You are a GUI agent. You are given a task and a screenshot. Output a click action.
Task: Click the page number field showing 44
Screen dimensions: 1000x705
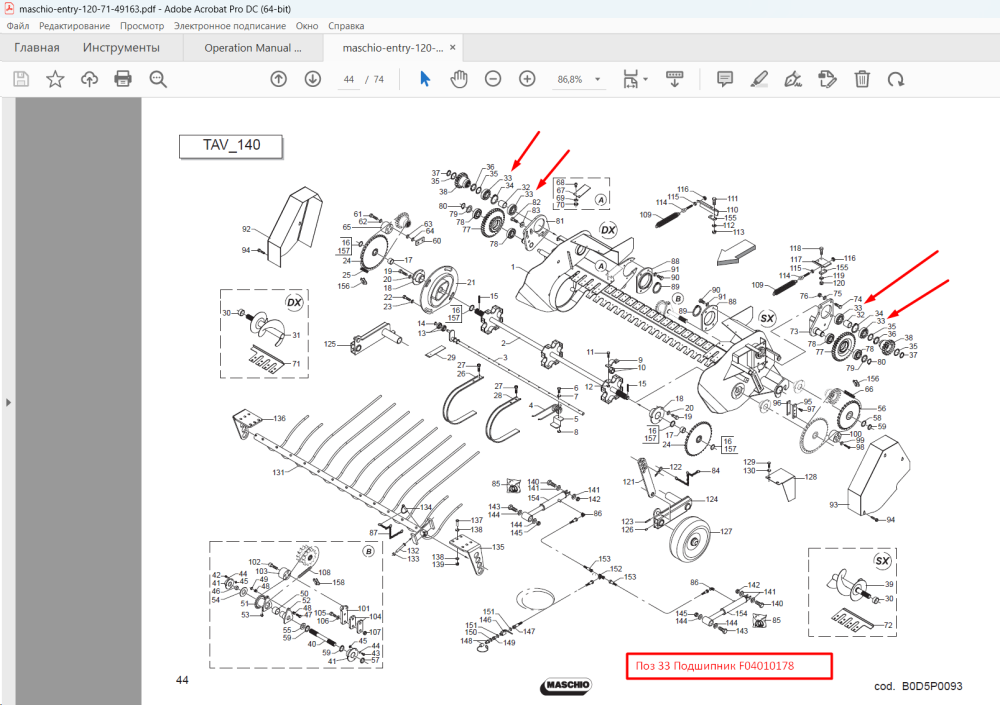tap(348, 79)
